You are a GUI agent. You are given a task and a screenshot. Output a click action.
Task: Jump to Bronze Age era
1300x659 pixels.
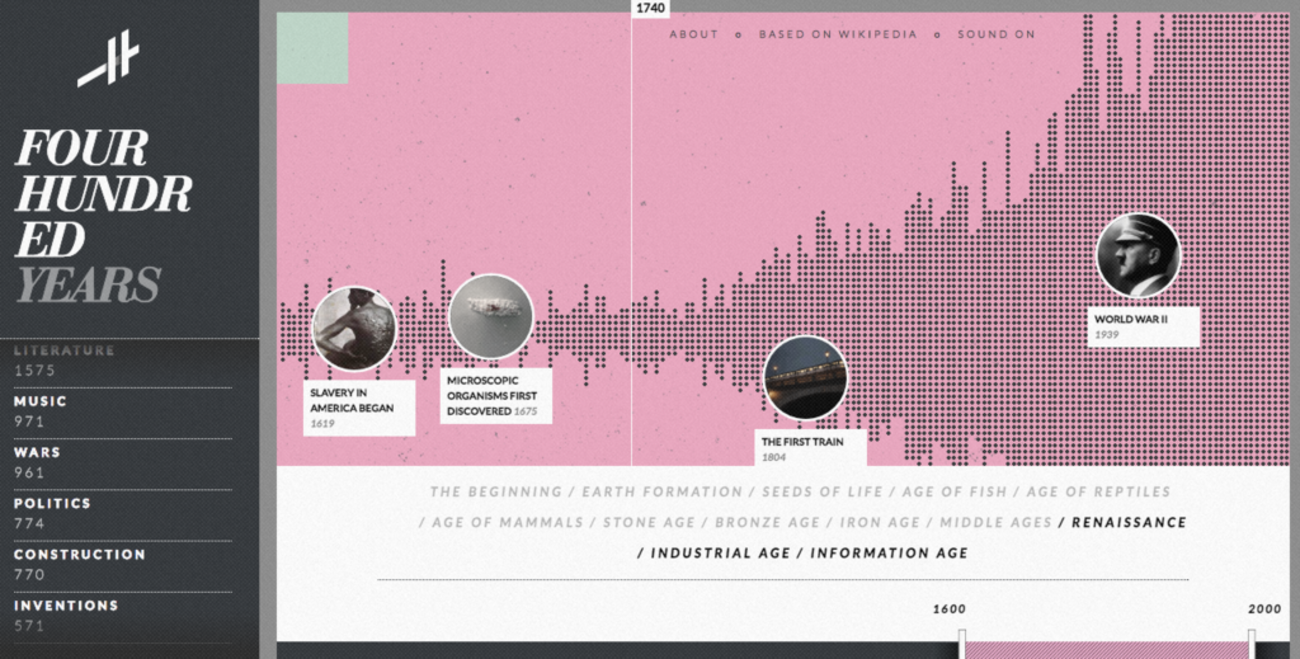click(x=767, y=522)
